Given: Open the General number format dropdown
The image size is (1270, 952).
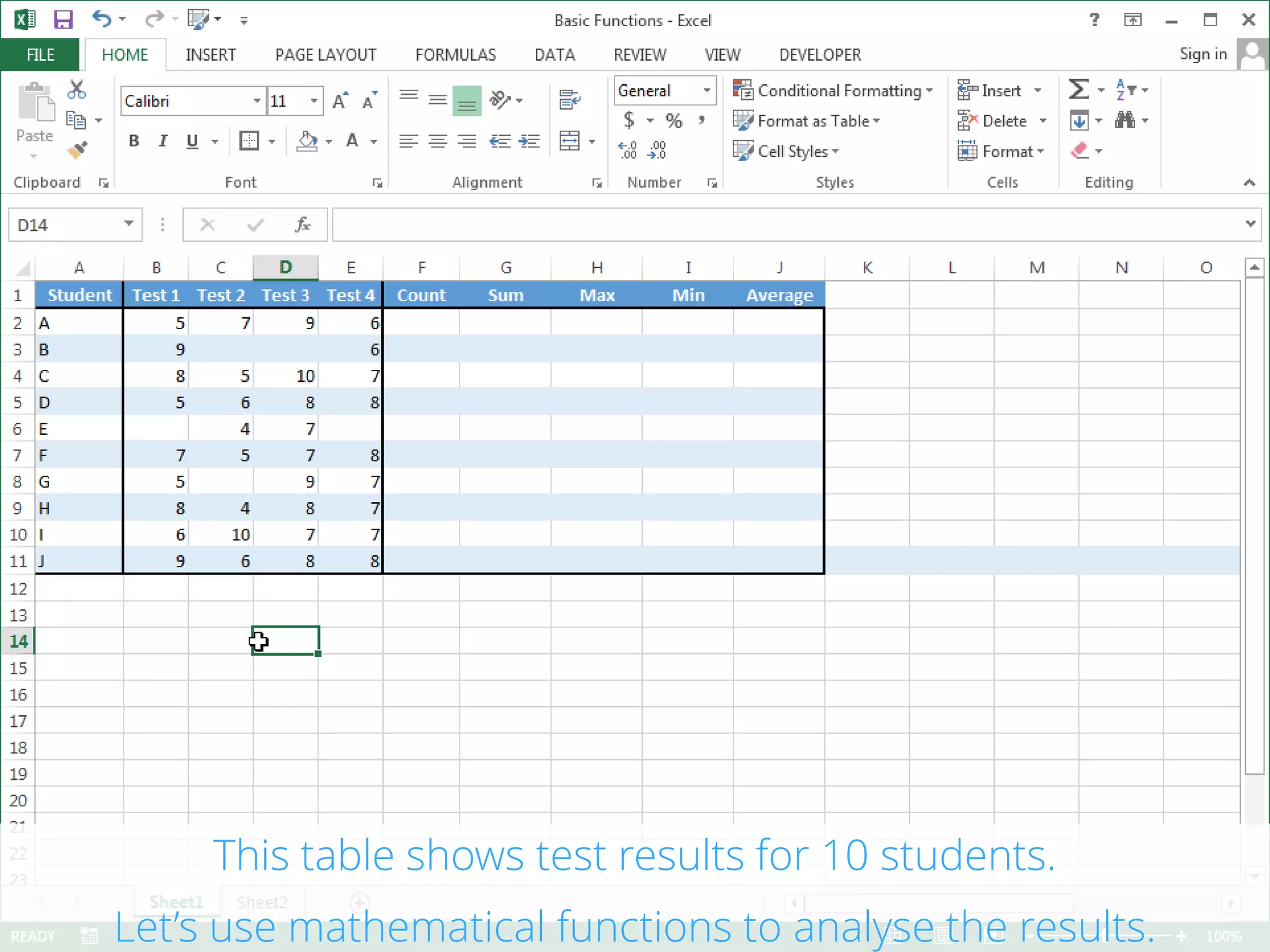Looking at the screenshot, I should [x=706, y=90].
